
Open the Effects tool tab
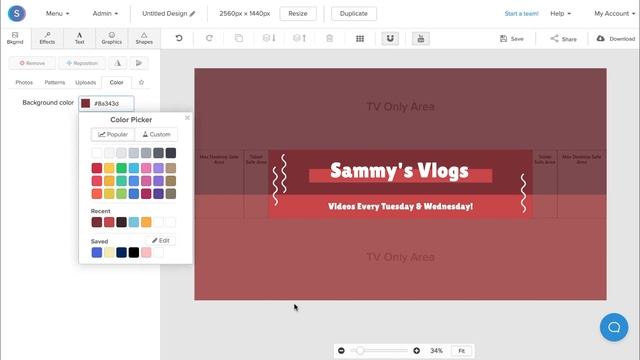pos(47,38)
